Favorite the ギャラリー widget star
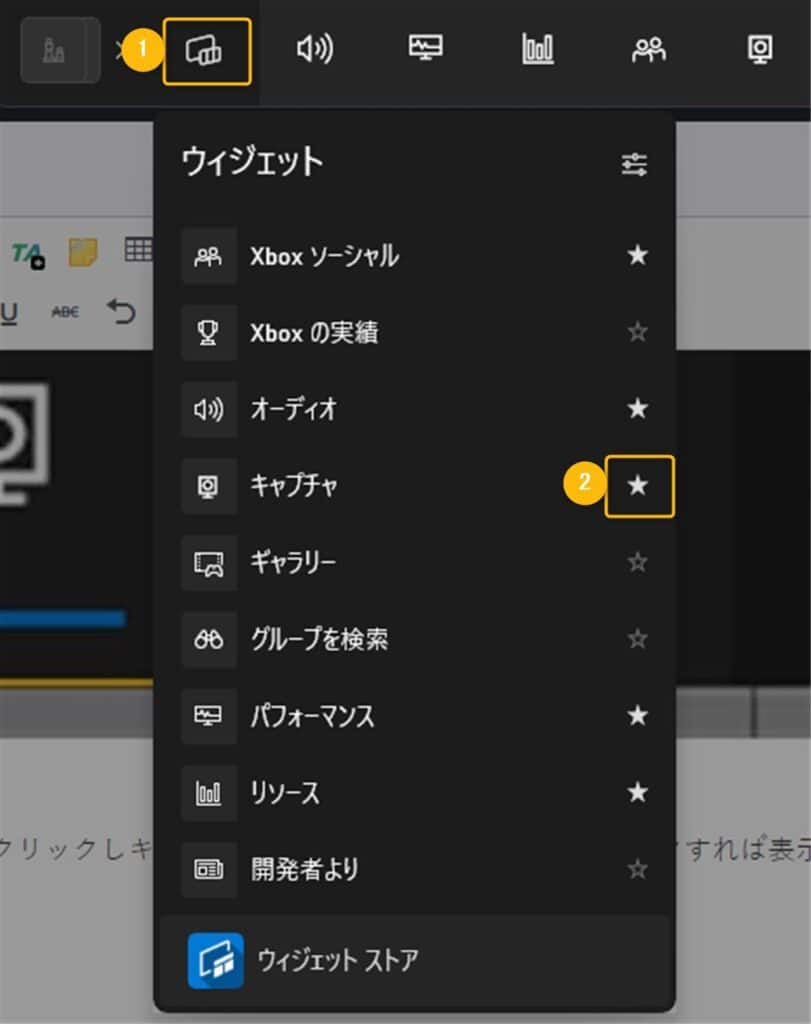The image size is (811, 1024). (x=637, y=563)
